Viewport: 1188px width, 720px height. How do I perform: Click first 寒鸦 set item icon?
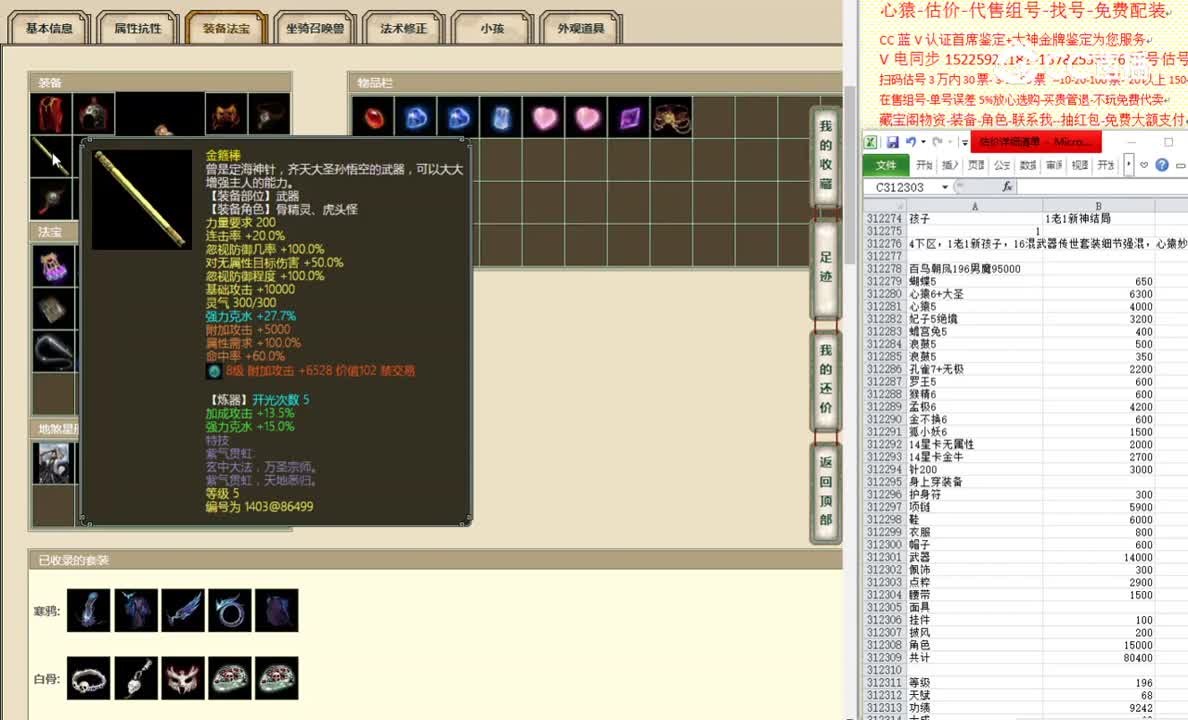89,610
